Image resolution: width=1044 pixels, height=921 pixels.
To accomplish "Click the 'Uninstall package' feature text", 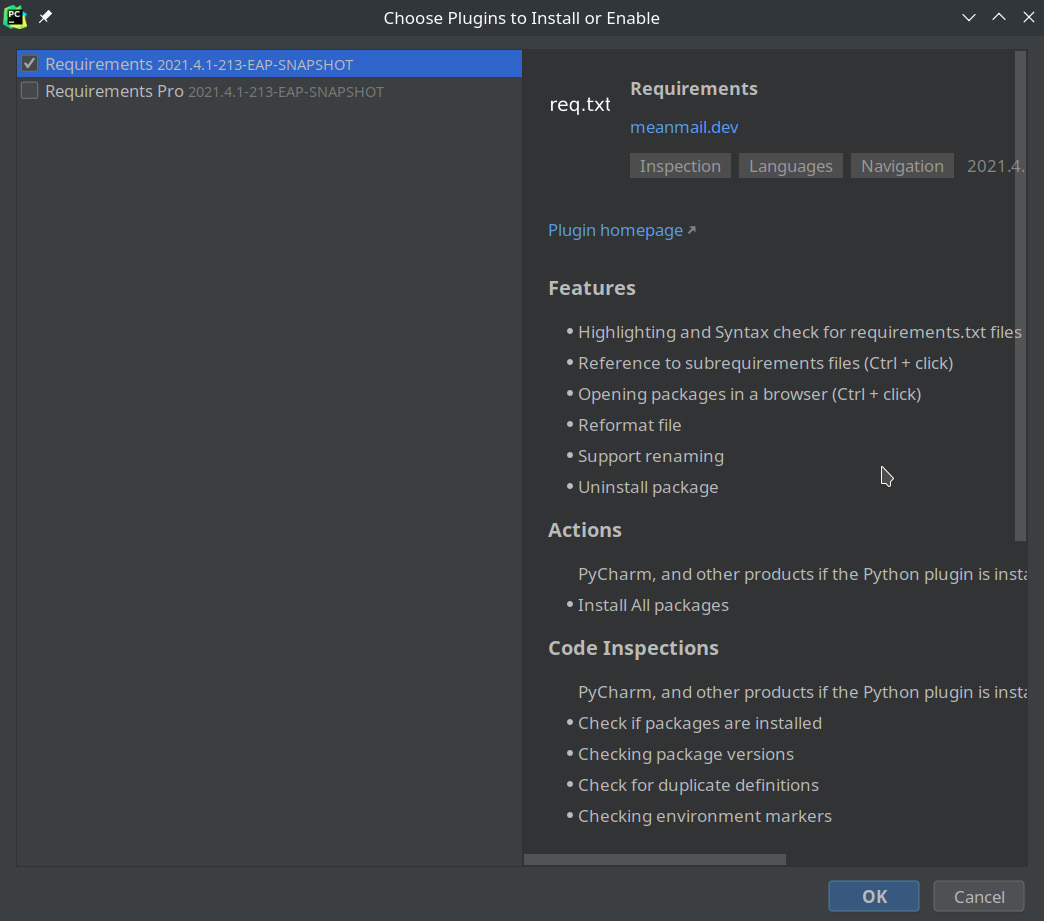I will pos(648,487).
